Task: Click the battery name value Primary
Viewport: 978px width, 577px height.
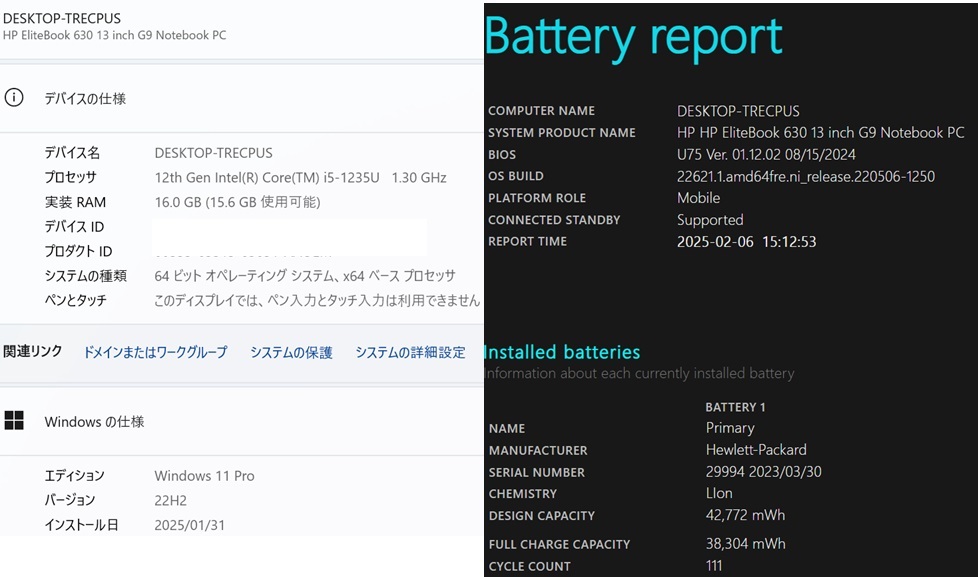Action: pyautogui.click(x=730, y=428)
